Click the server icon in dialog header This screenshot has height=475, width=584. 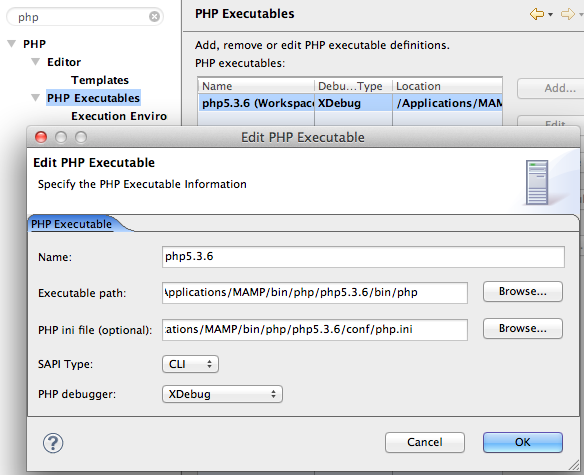point(537,182)
